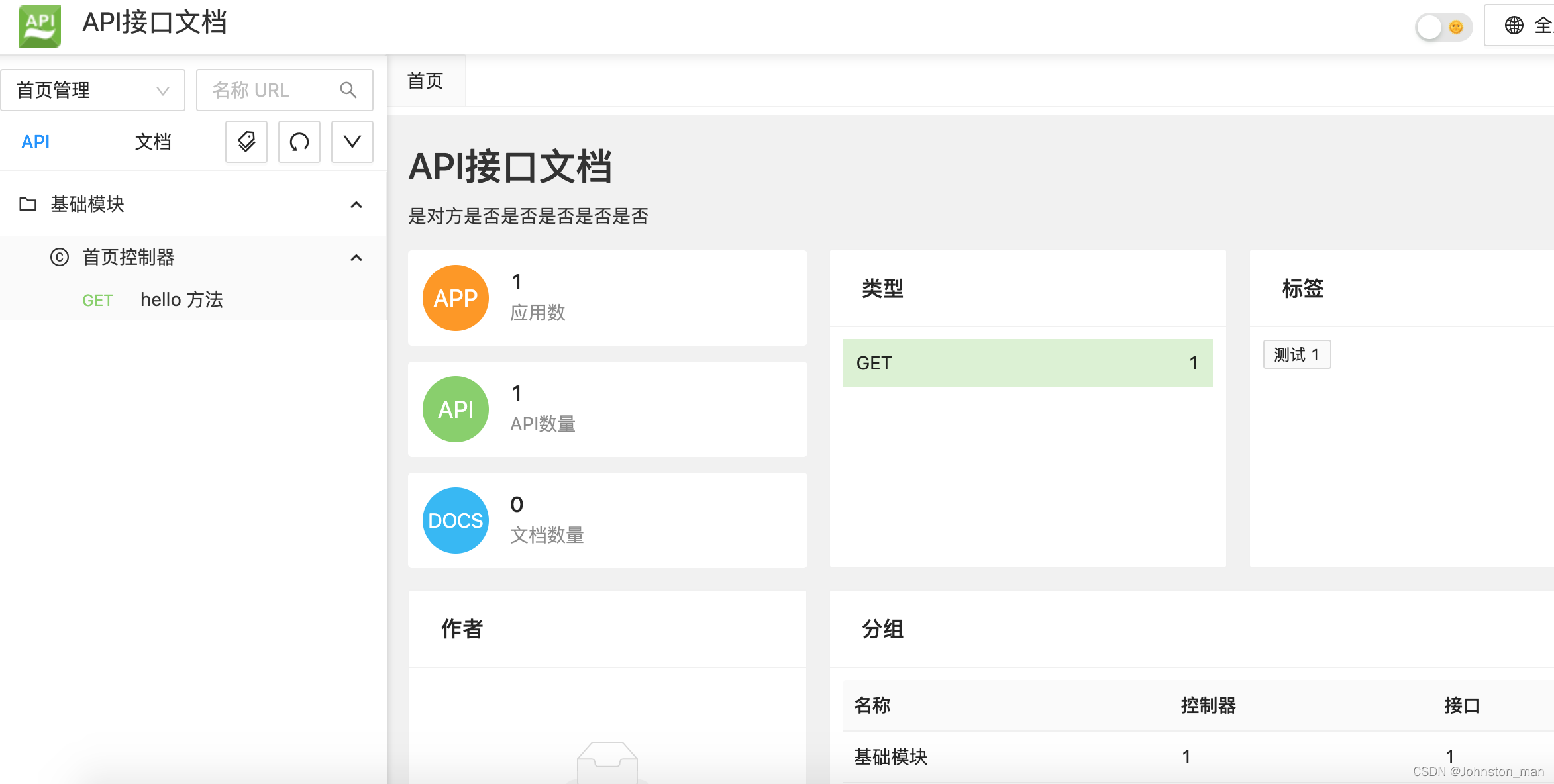Viewport: 1554px width, 784px height.
Task: Click the 测试 1 tag
Action: point(1296,355)
